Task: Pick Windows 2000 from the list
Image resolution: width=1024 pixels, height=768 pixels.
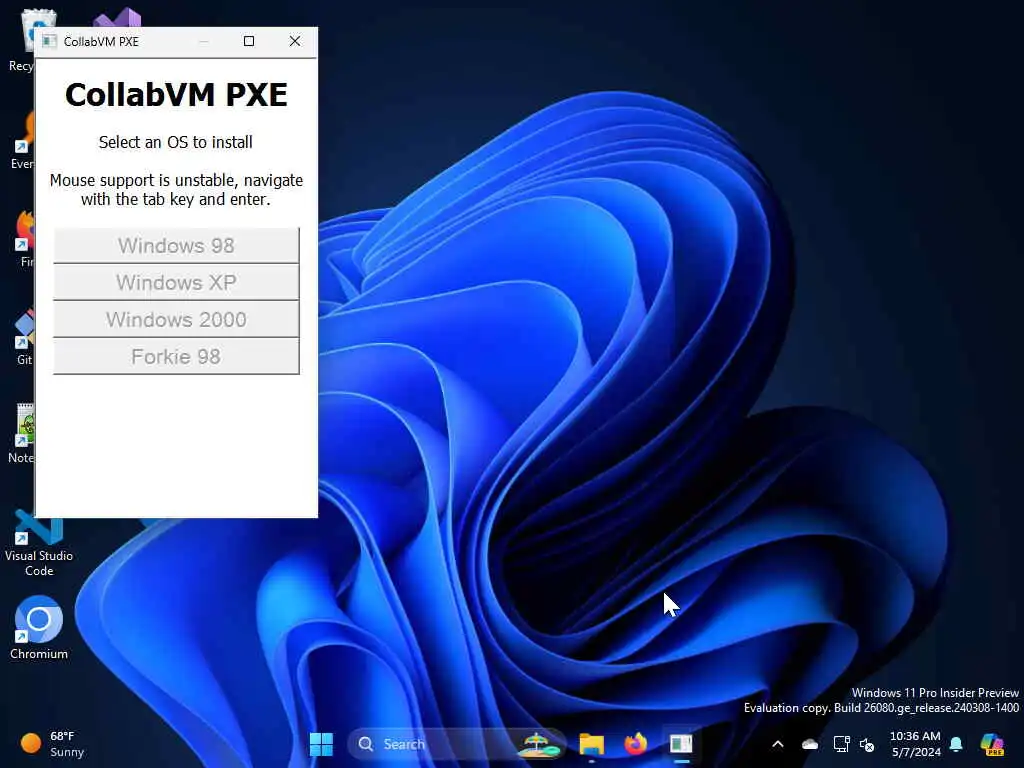Action: pos(176,320)
